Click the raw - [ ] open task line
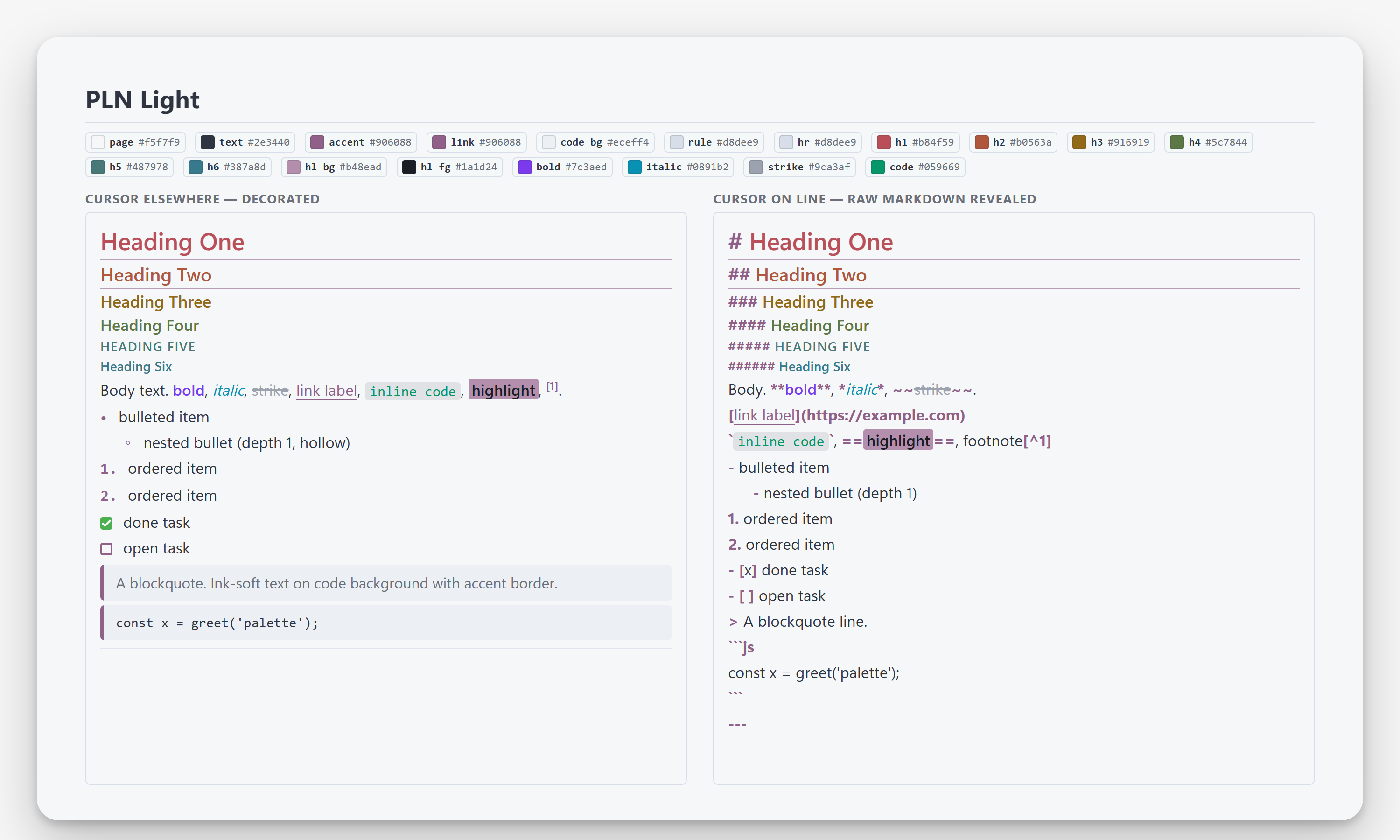The height and width of the screenshot is (840, 1400). pyautogui.click(x=777, y=596)
